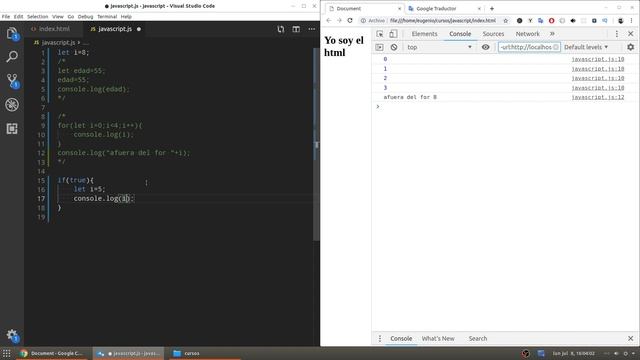Image resolution: width=640 pixels, height=360 pixels.
Task: Select the Console tab in DevTools
Action: pyautogui.click(x=460, y=34)
